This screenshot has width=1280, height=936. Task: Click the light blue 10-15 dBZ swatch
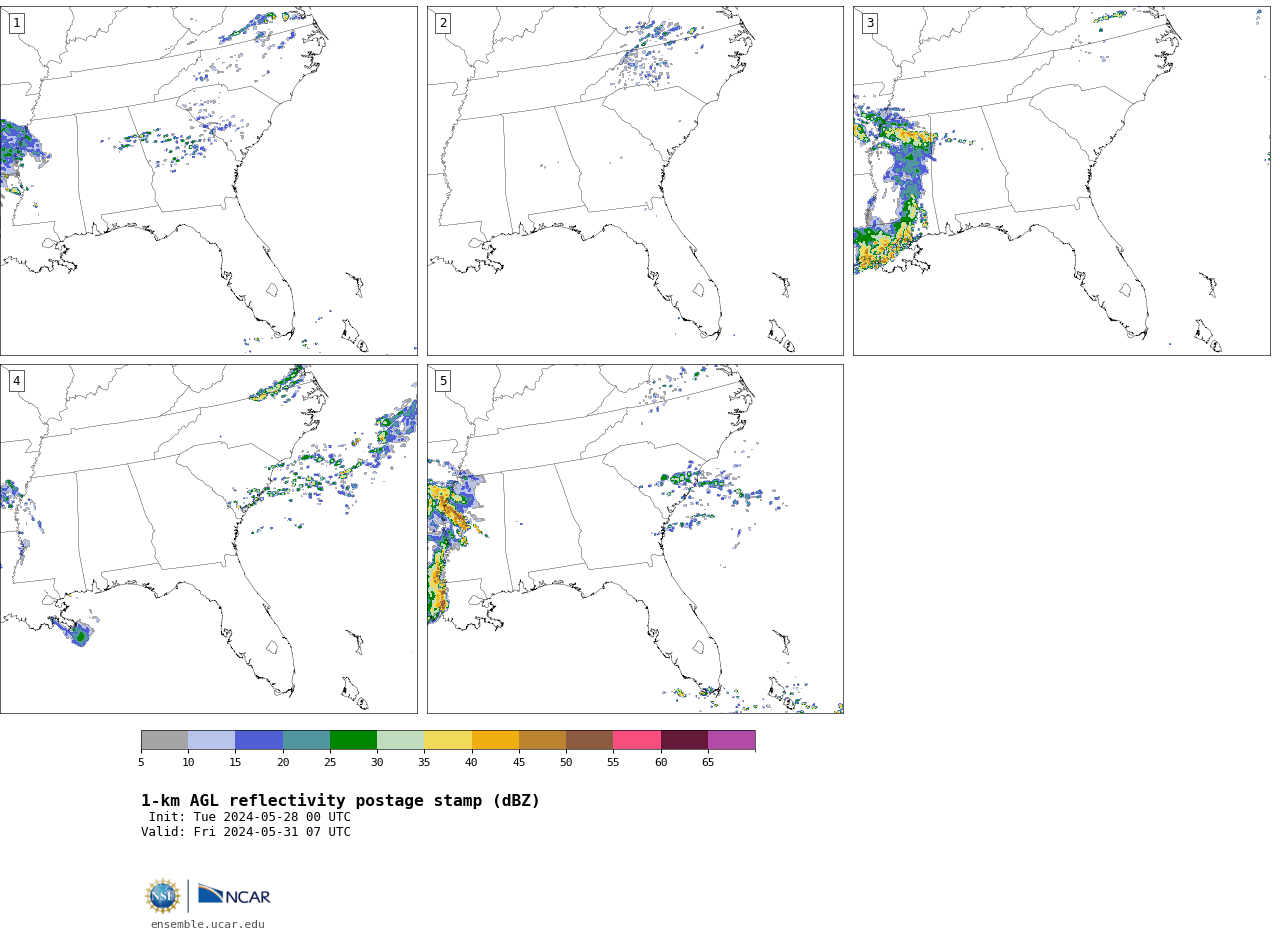pyautogui.click(x=211, y=740)
